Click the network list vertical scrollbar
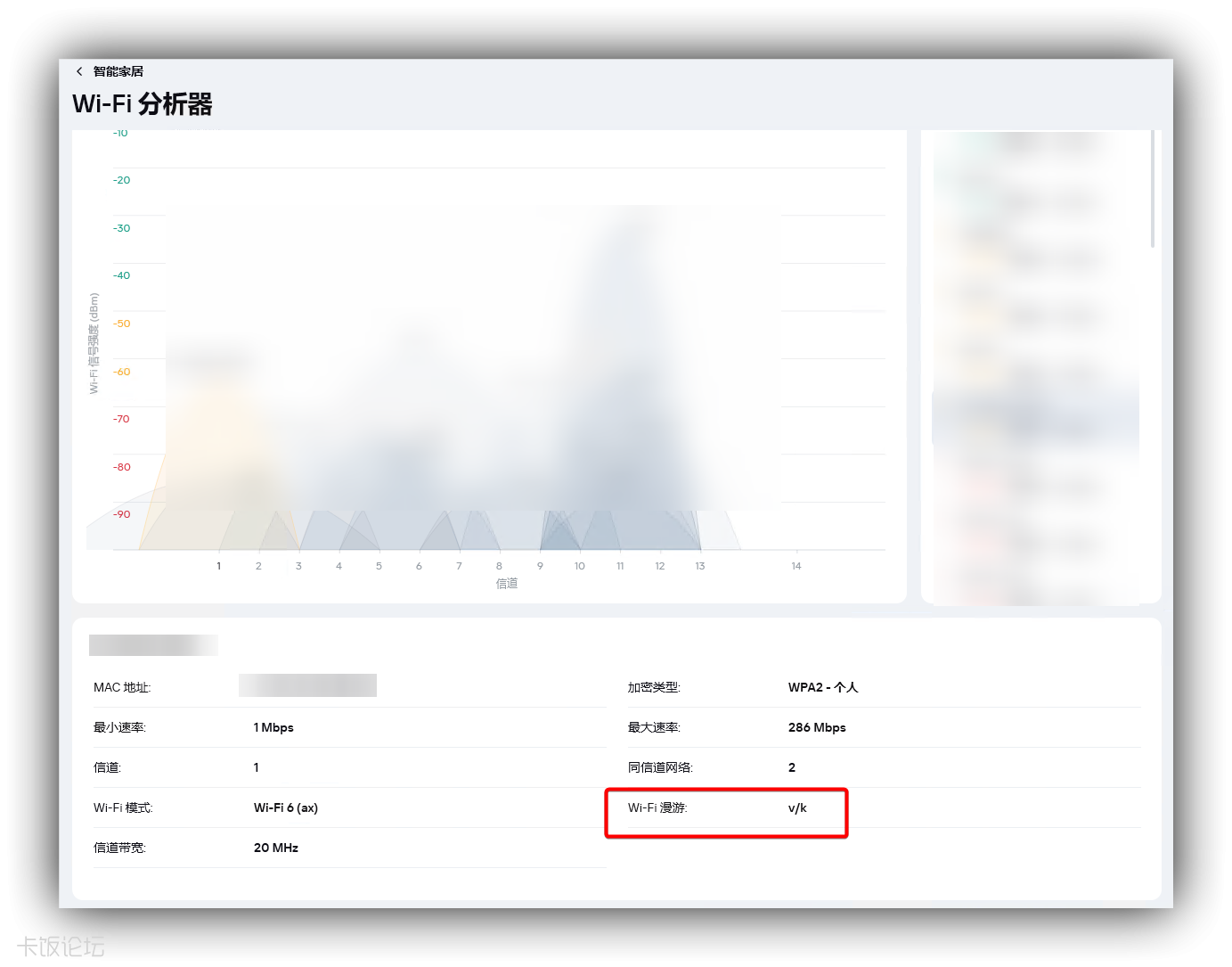This screenshot has height=967, width=1232. tap(1153, 189)
